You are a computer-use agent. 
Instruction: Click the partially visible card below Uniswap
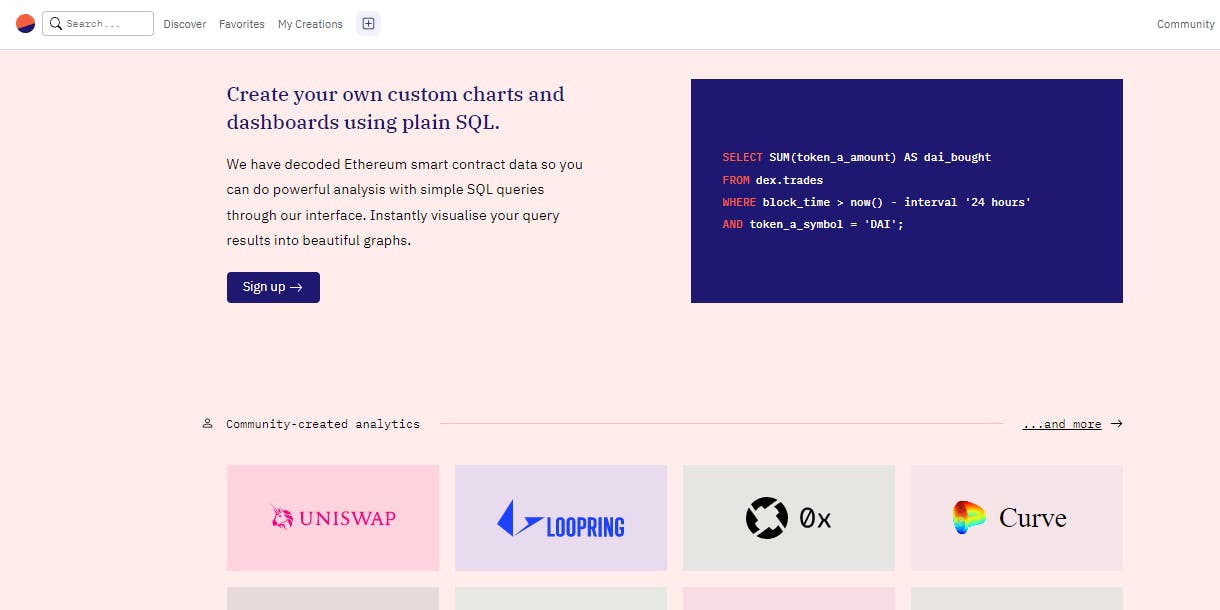333,598
